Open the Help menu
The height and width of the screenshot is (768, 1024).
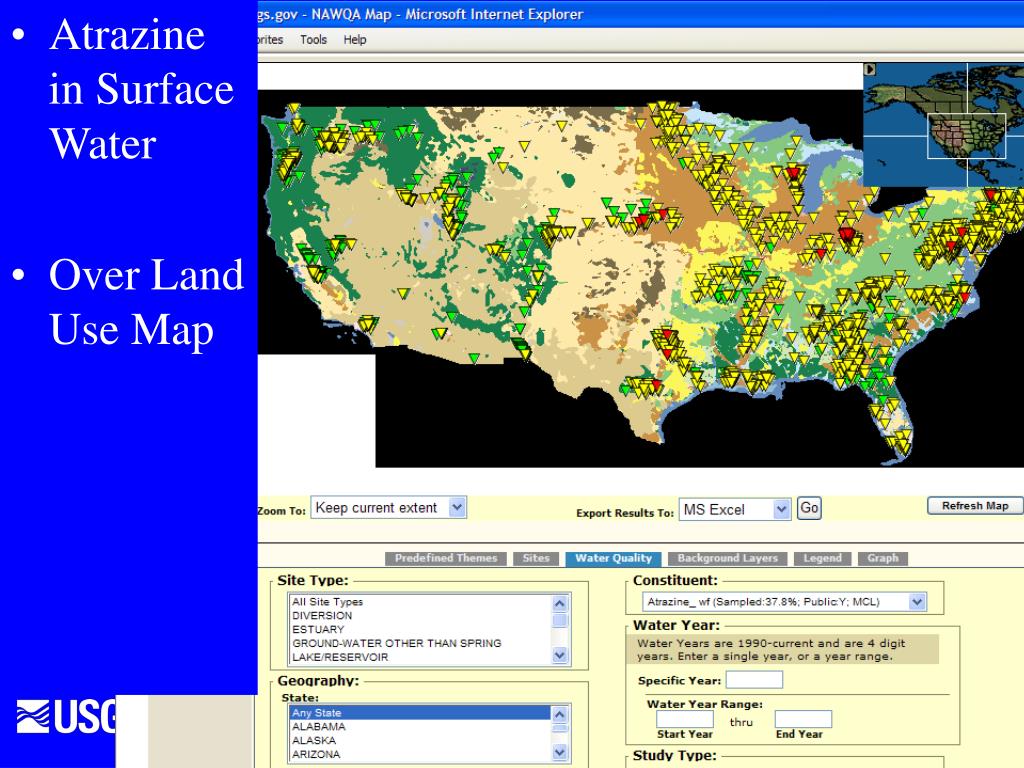click(x=355, y=40)
